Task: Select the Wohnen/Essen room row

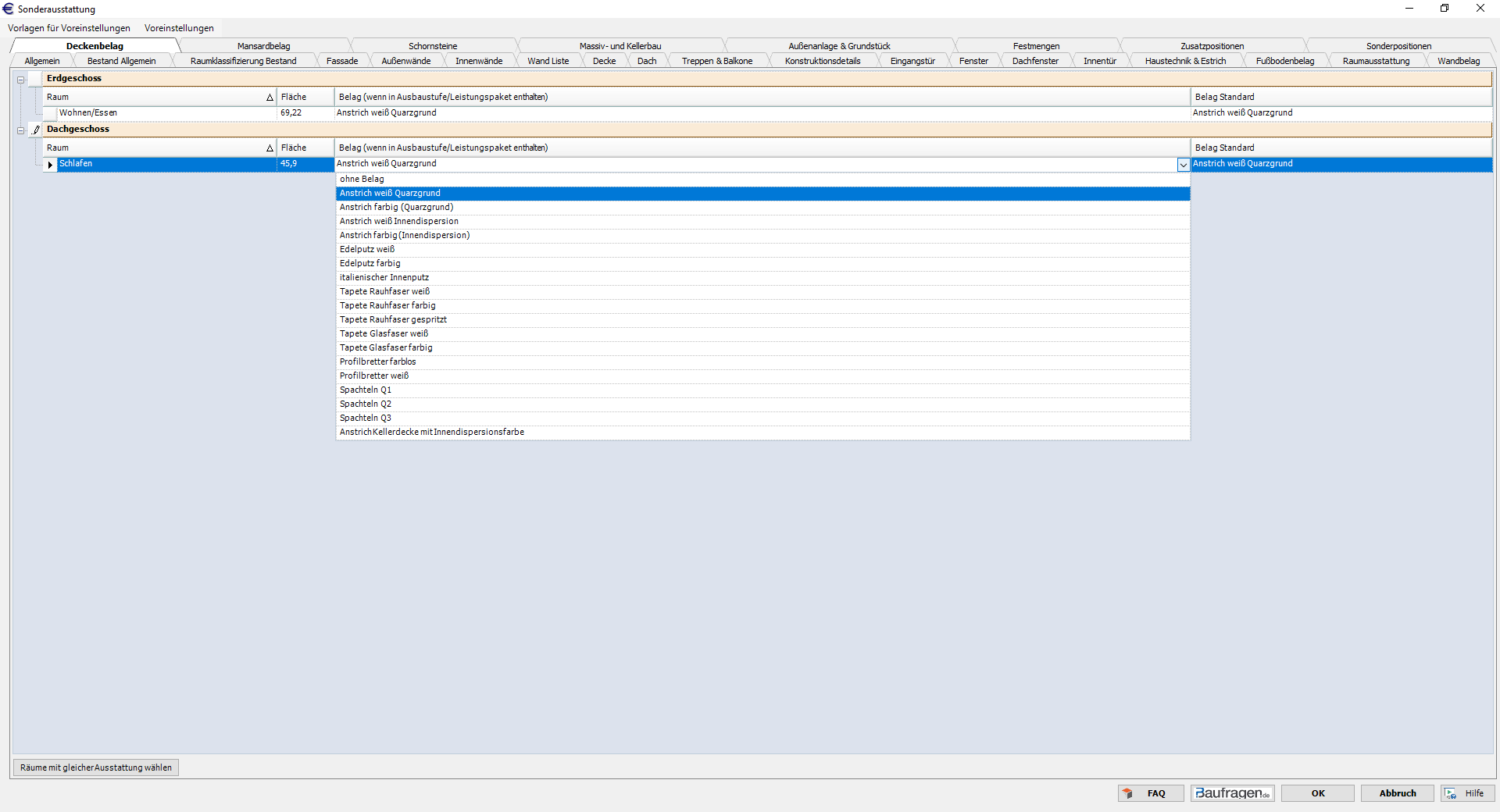Action: point(88,113)
